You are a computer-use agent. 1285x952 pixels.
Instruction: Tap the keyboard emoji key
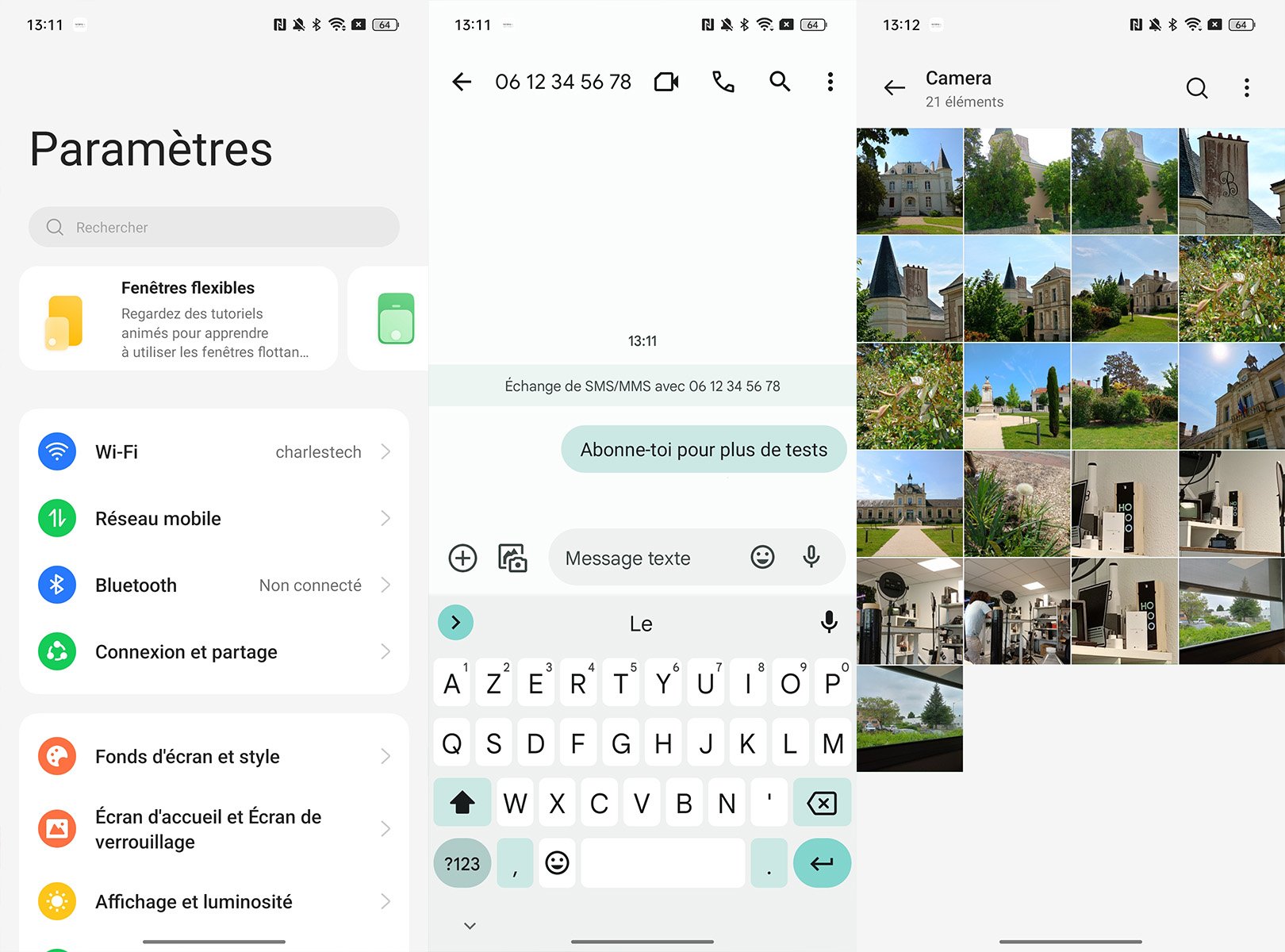click(557, 862)
